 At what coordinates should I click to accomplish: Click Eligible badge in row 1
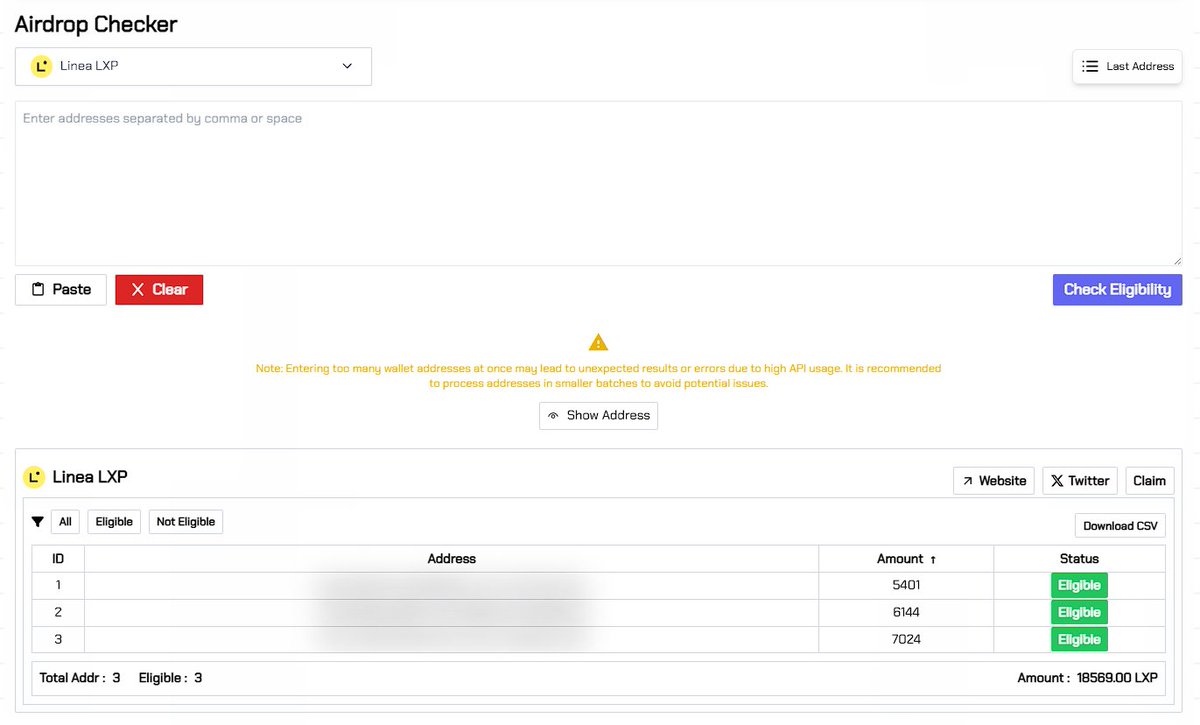tap(1079, 585)
